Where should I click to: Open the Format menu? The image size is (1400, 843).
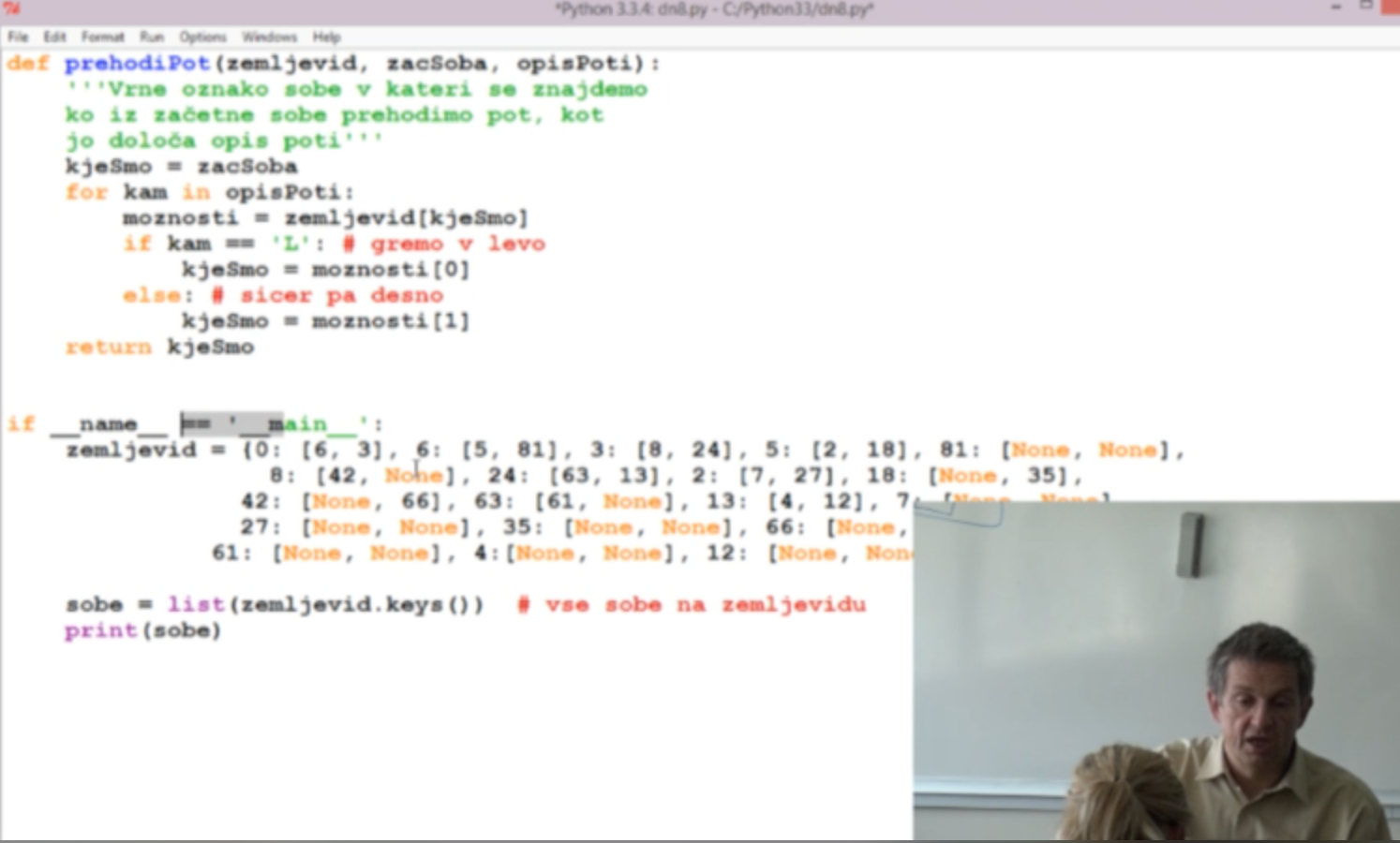pyautogui.click(x=102, y=37)
